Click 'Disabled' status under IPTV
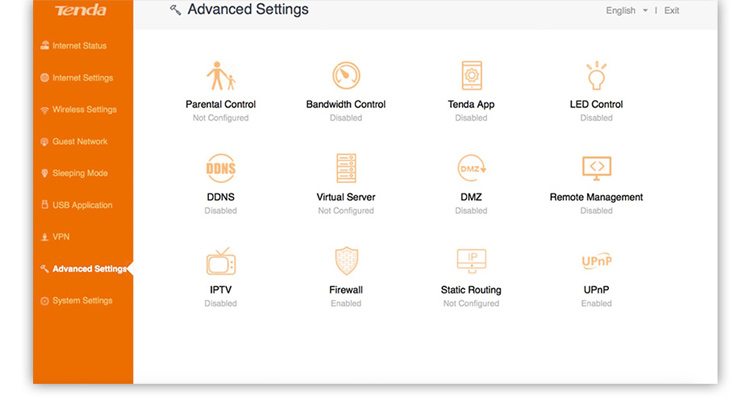Screen dimensions: 750x417 [x=221, y=303]
